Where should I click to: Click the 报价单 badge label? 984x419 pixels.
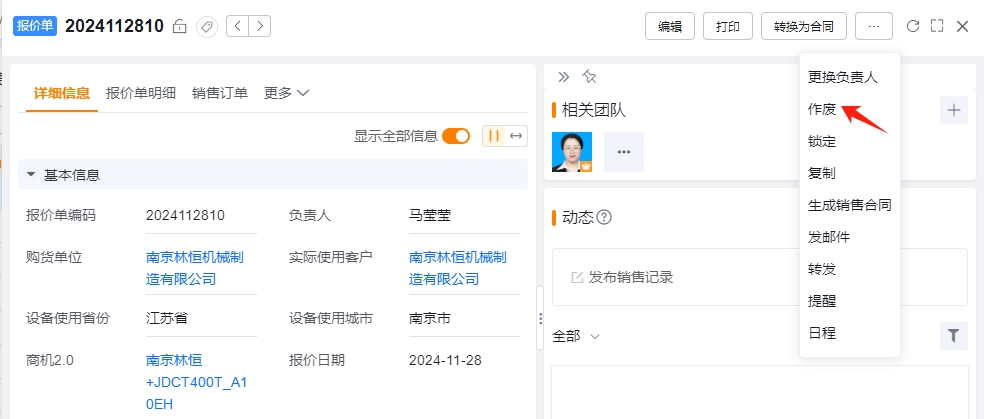coord(36,26)
